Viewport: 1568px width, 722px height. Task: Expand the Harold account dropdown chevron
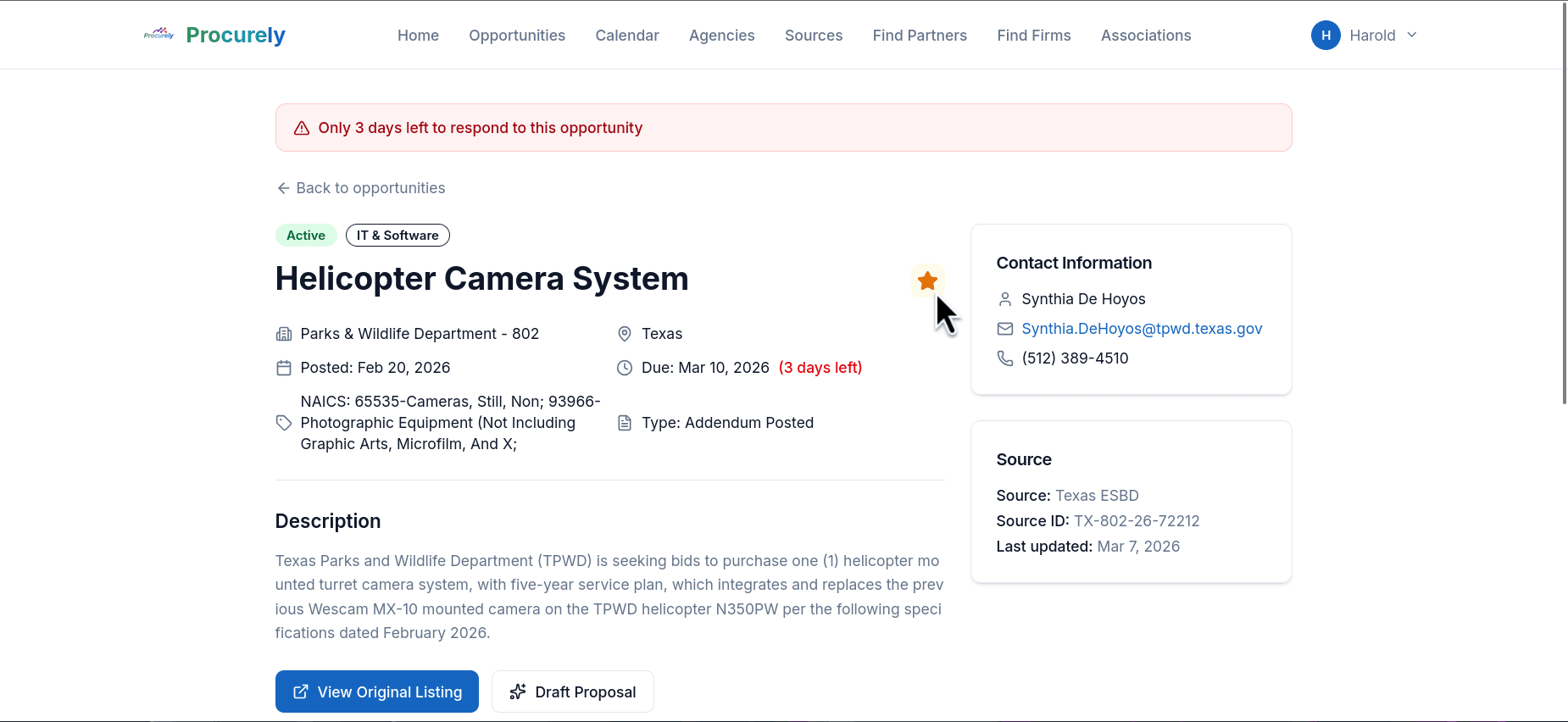click(1412, 35)
